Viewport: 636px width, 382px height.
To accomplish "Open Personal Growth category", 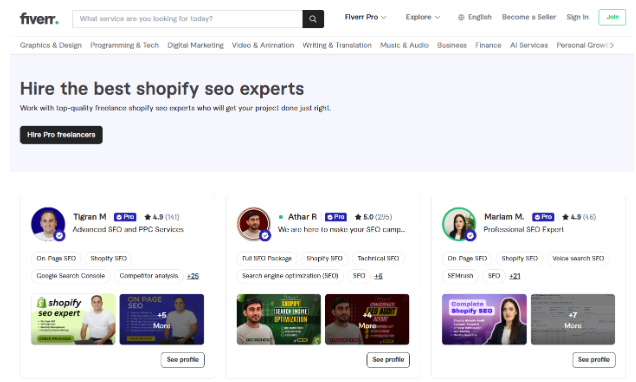I will click(582, 45).
